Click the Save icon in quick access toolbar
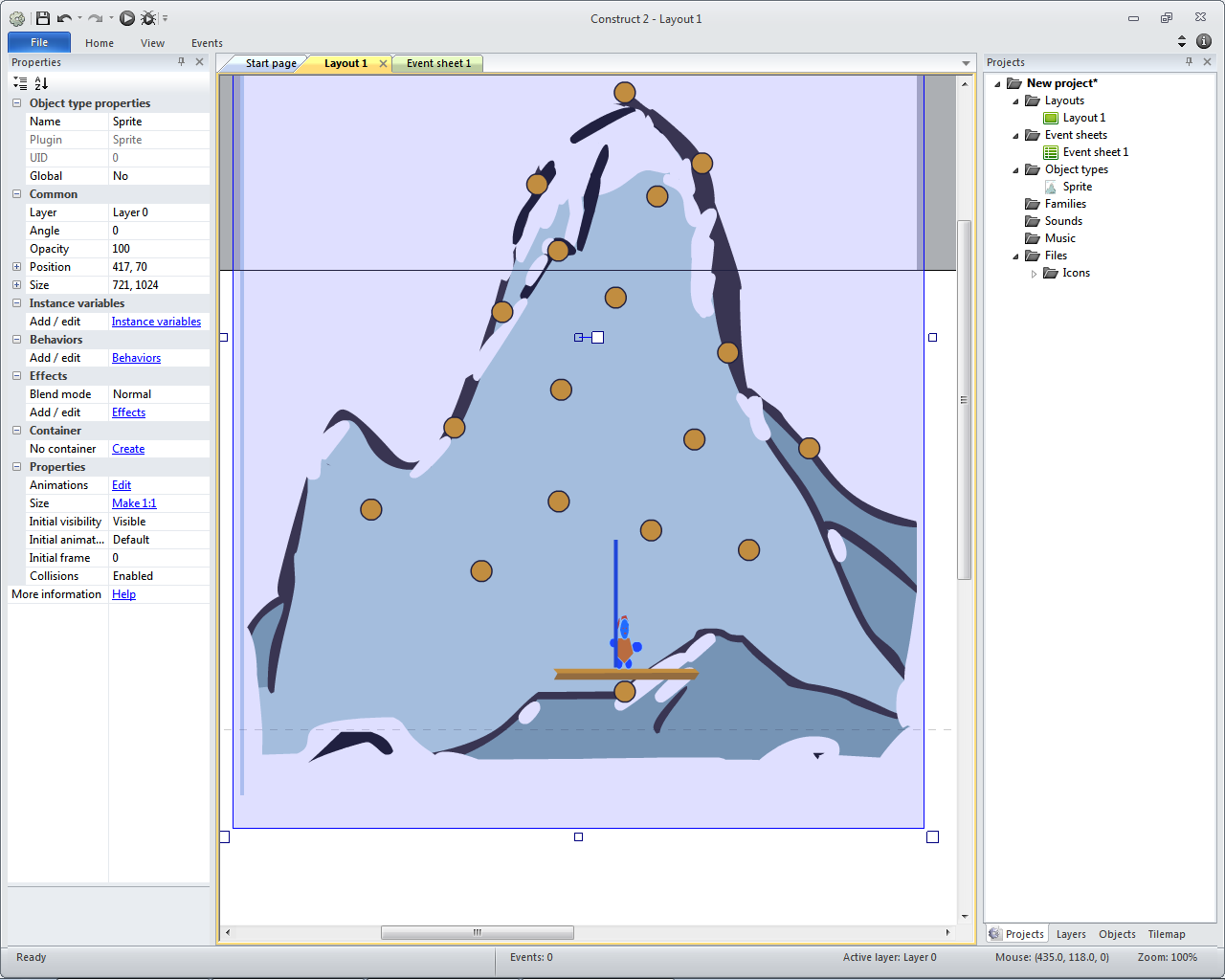Viewport: 1225px width, 980px height. tap(42, 18)
